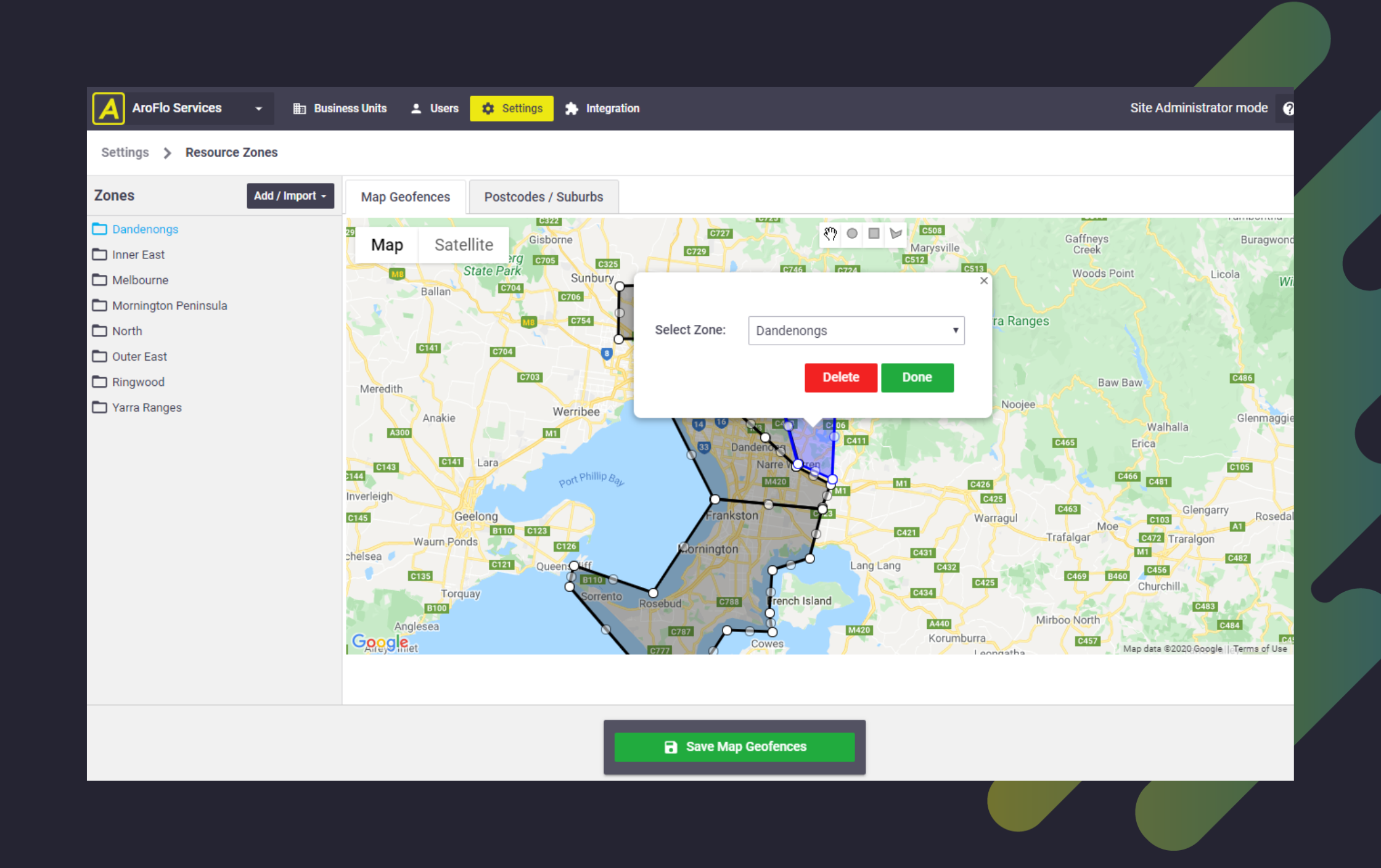Select the North zone
1381x868 pixels.
pos(127,331)
